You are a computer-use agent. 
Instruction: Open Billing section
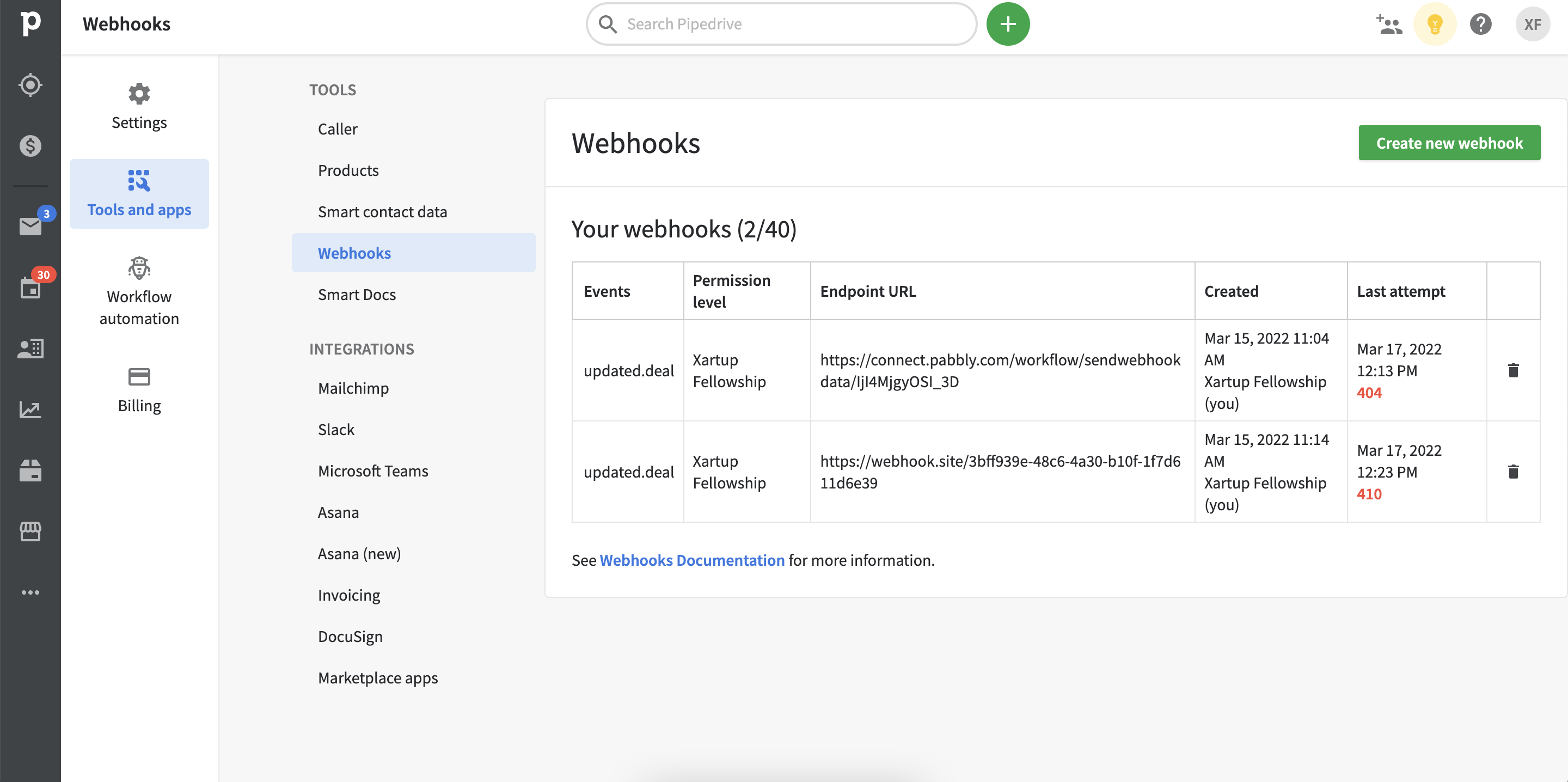pos(139,390)
